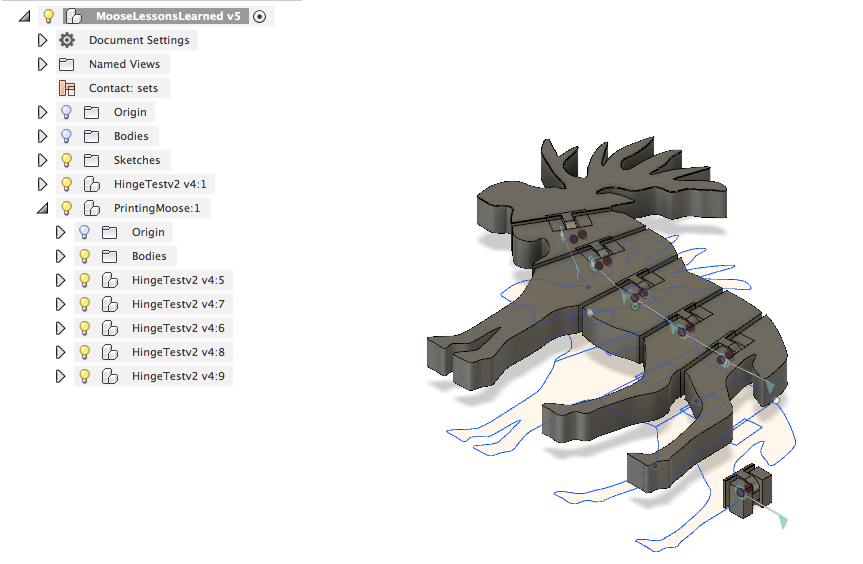Select the HingeTestv2 v4:8 label
This screenshot has height=564, width=863.
pos(178,352)
